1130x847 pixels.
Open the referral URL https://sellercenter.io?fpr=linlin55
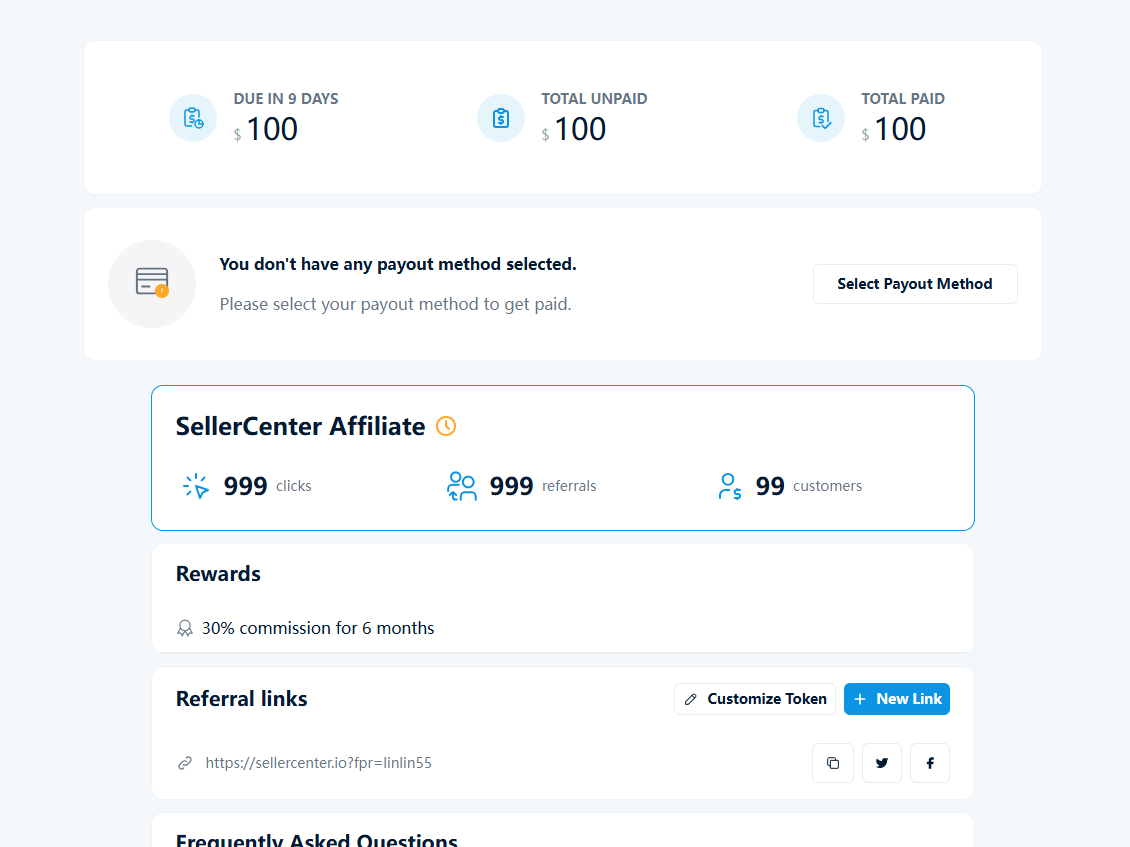[x=319, y=762]
